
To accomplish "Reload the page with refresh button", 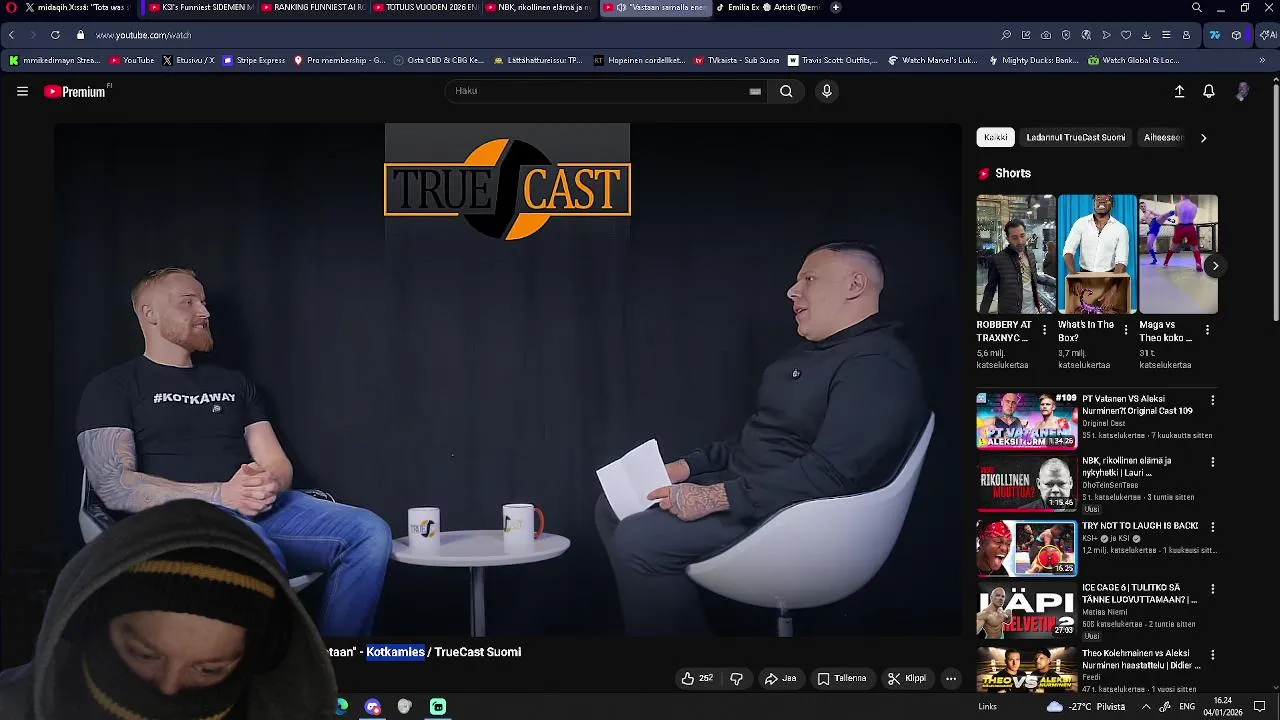I will [x=55, y=35].
